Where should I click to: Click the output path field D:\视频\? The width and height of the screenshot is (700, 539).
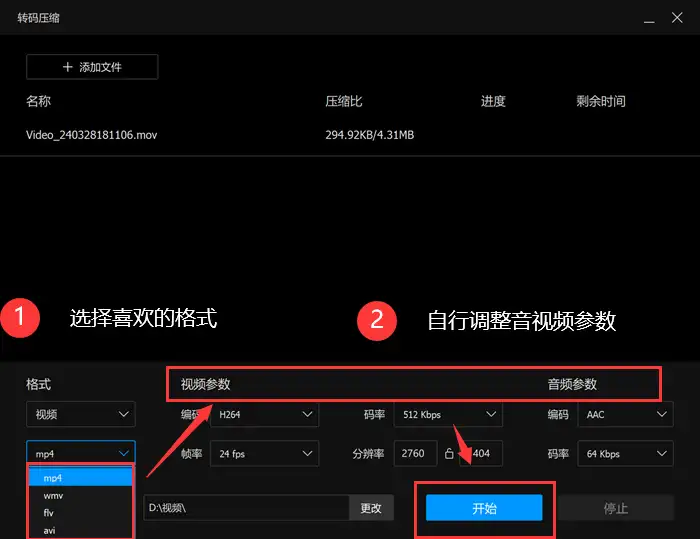(x=246, y=507)
